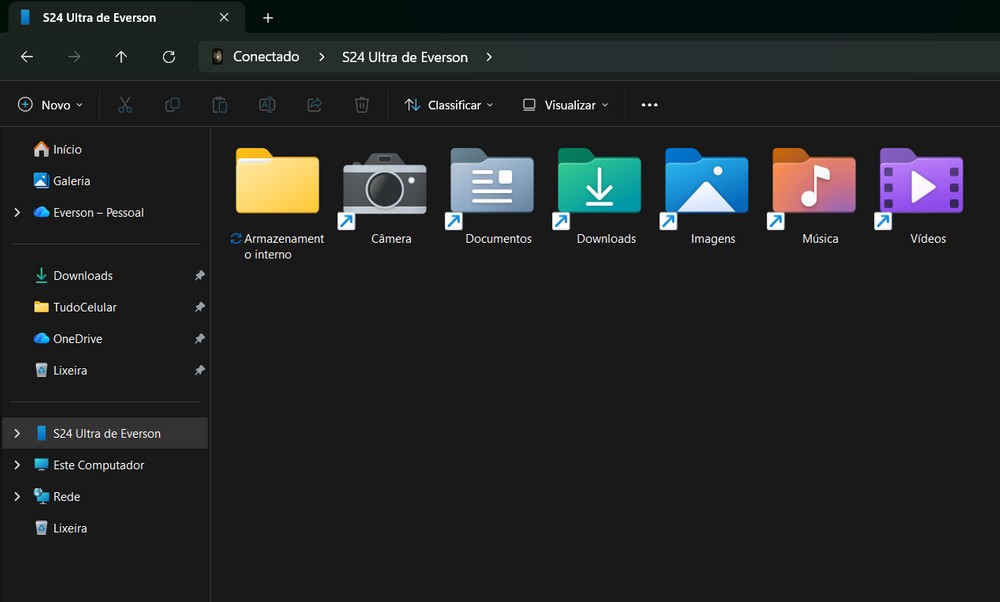
Task: Open the Música folder shortcut
Action: coord(813,188)
